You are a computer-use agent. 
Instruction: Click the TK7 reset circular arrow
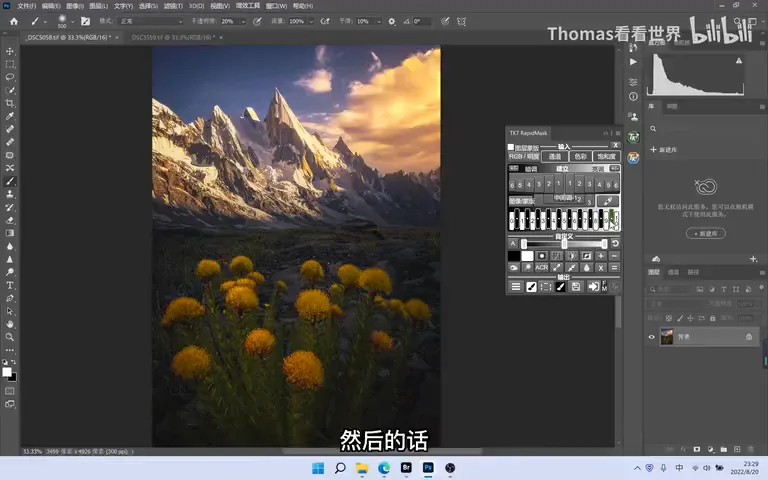[615, 243]
